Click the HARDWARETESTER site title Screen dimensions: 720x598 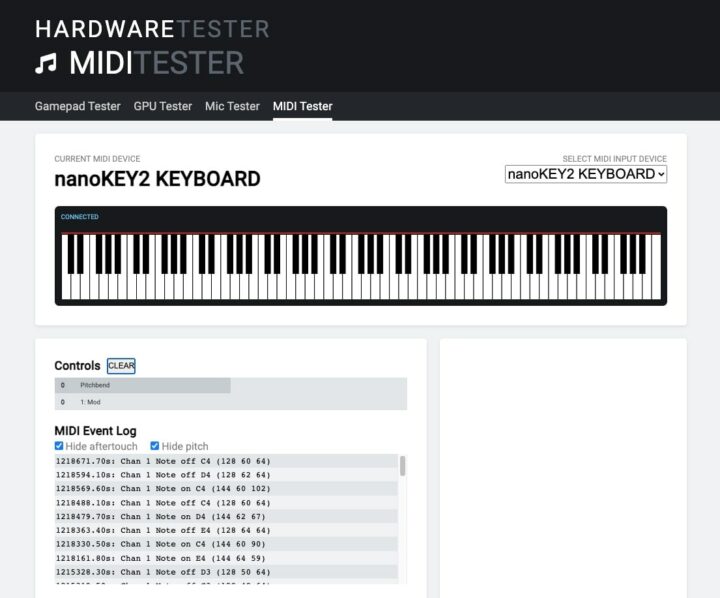click(x=151, y=28)
